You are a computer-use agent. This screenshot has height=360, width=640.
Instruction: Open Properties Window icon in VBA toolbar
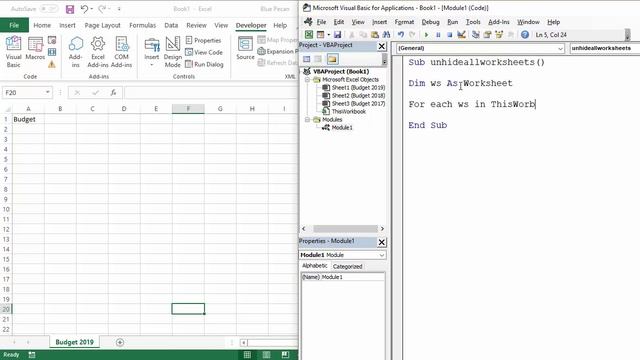pyautogui.click(x=487, y=35)
